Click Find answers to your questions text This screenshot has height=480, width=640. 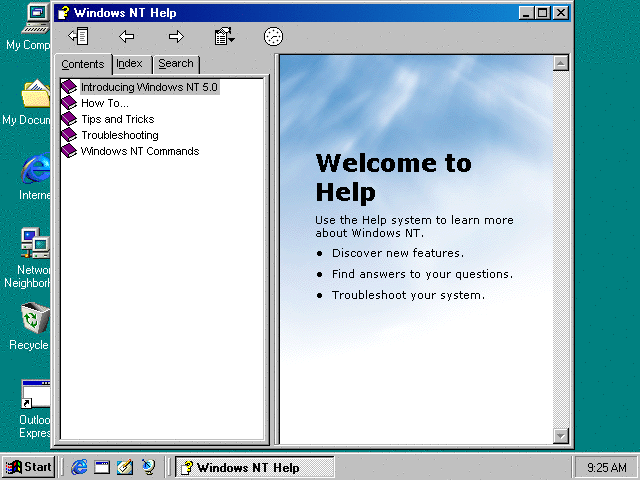(x=422, y=274)
